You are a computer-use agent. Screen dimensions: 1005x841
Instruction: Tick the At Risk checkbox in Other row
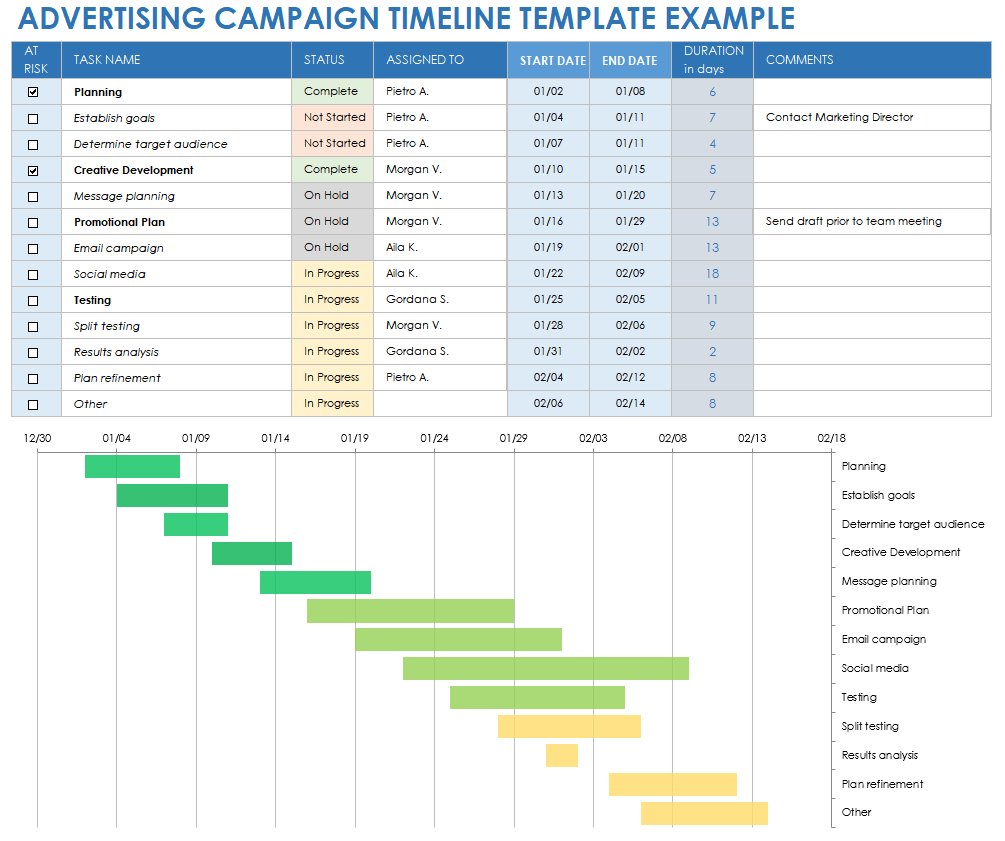[x=33, y=404]
